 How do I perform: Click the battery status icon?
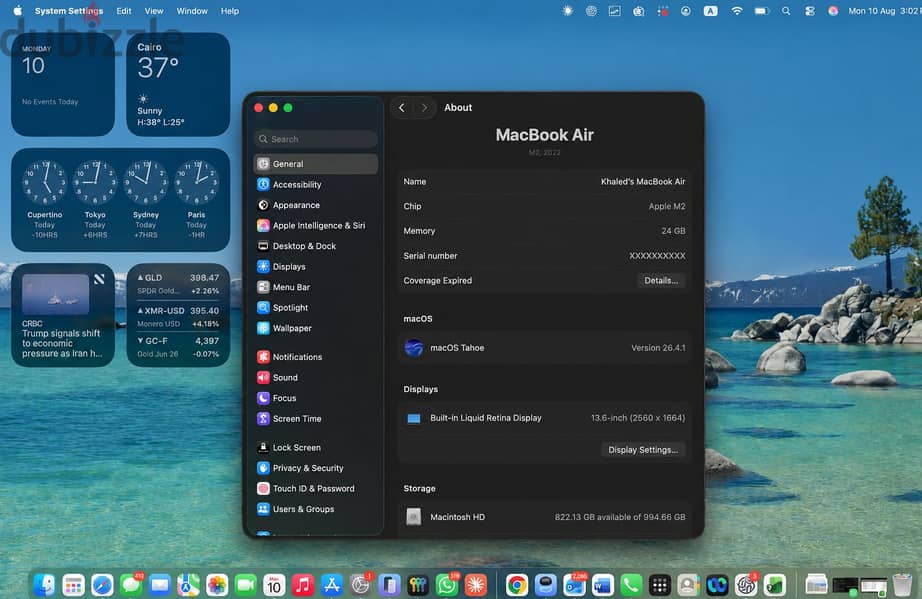tap(761, 11)
